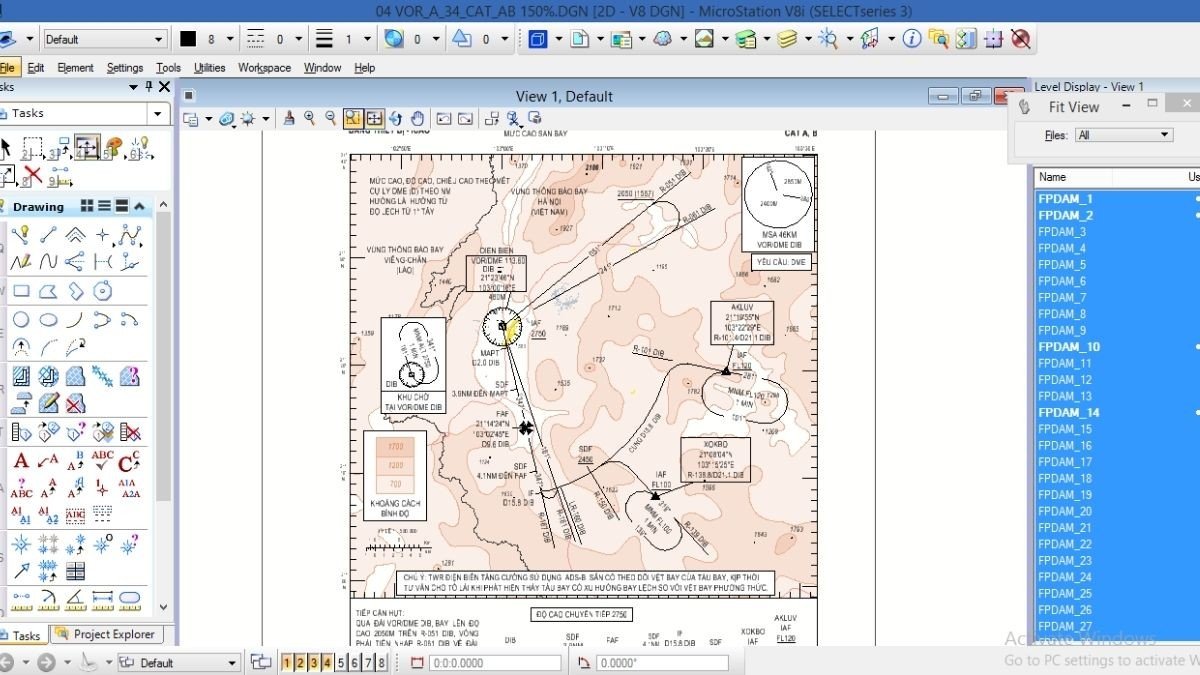This screenshot has height=675, width=1200.
Task: Open the element priority dropdown
Action: tap(505, 39)
